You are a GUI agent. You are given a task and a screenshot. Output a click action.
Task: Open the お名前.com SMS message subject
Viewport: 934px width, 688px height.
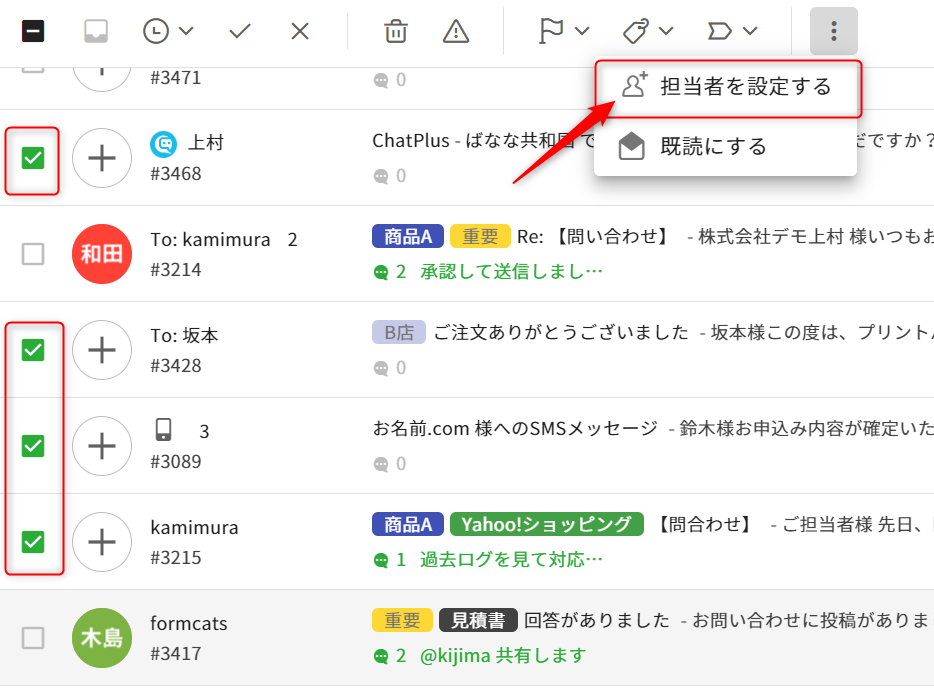point(514,428)
